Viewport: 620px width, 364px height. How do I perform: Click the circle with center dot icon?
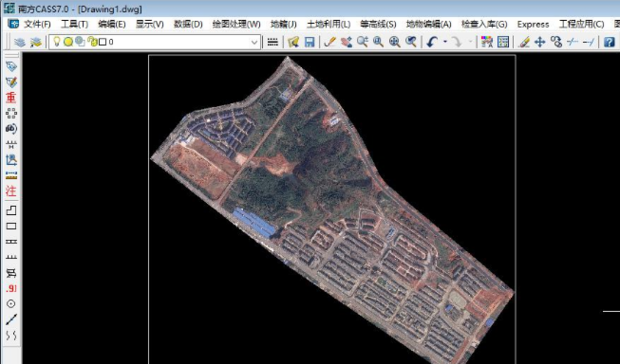click(11, 304)
